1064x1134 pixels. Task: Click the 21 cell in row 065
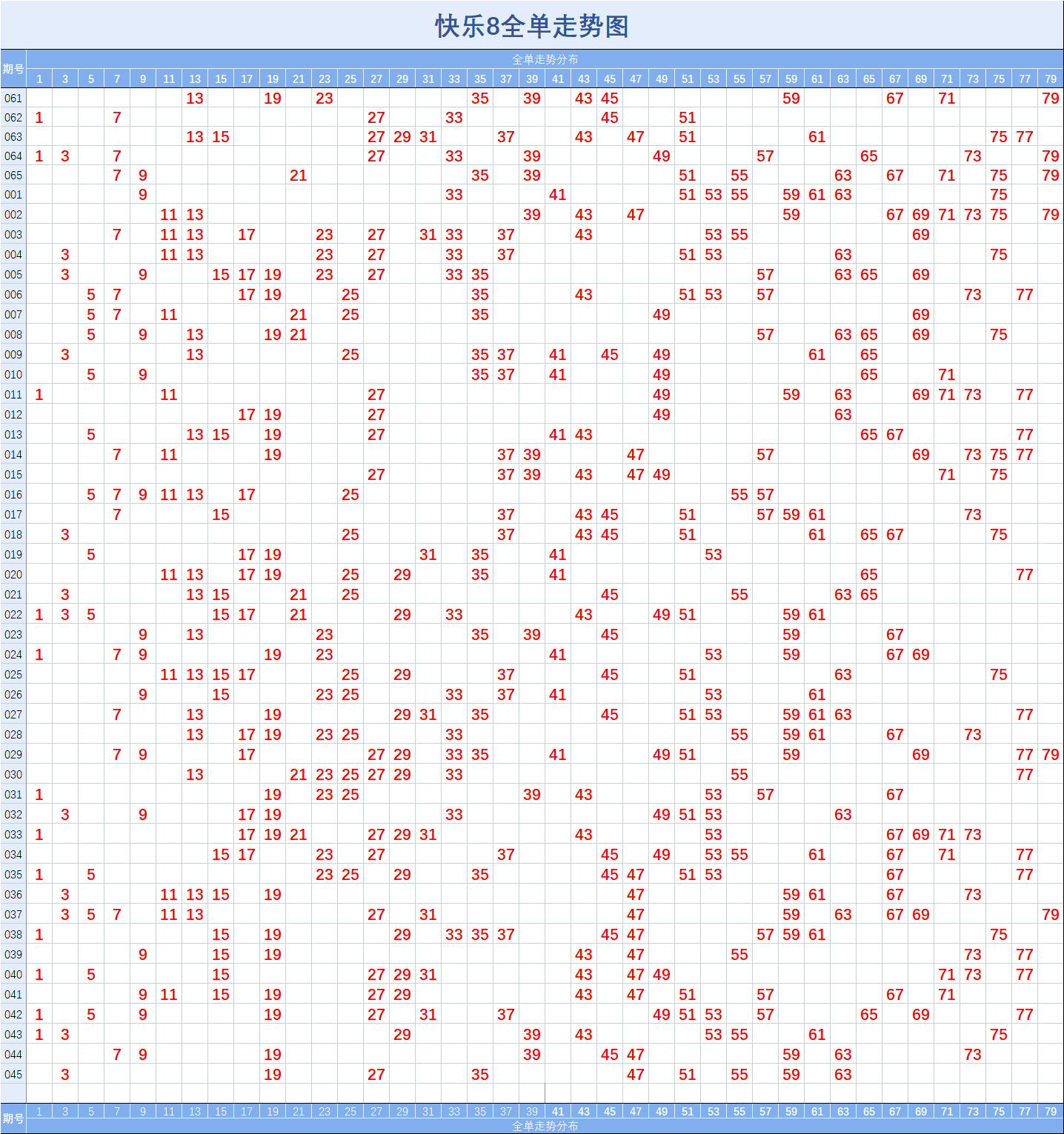(x=299, y=176)
